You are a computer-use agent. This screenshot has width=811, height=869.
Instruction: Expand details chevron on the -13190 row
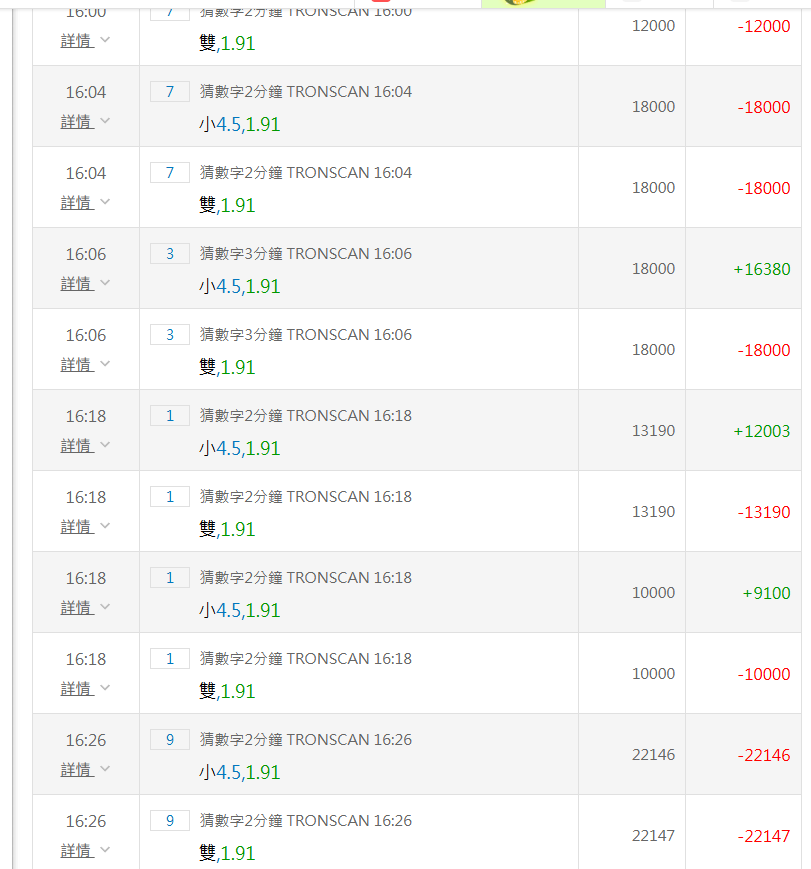tap(105, 526)
